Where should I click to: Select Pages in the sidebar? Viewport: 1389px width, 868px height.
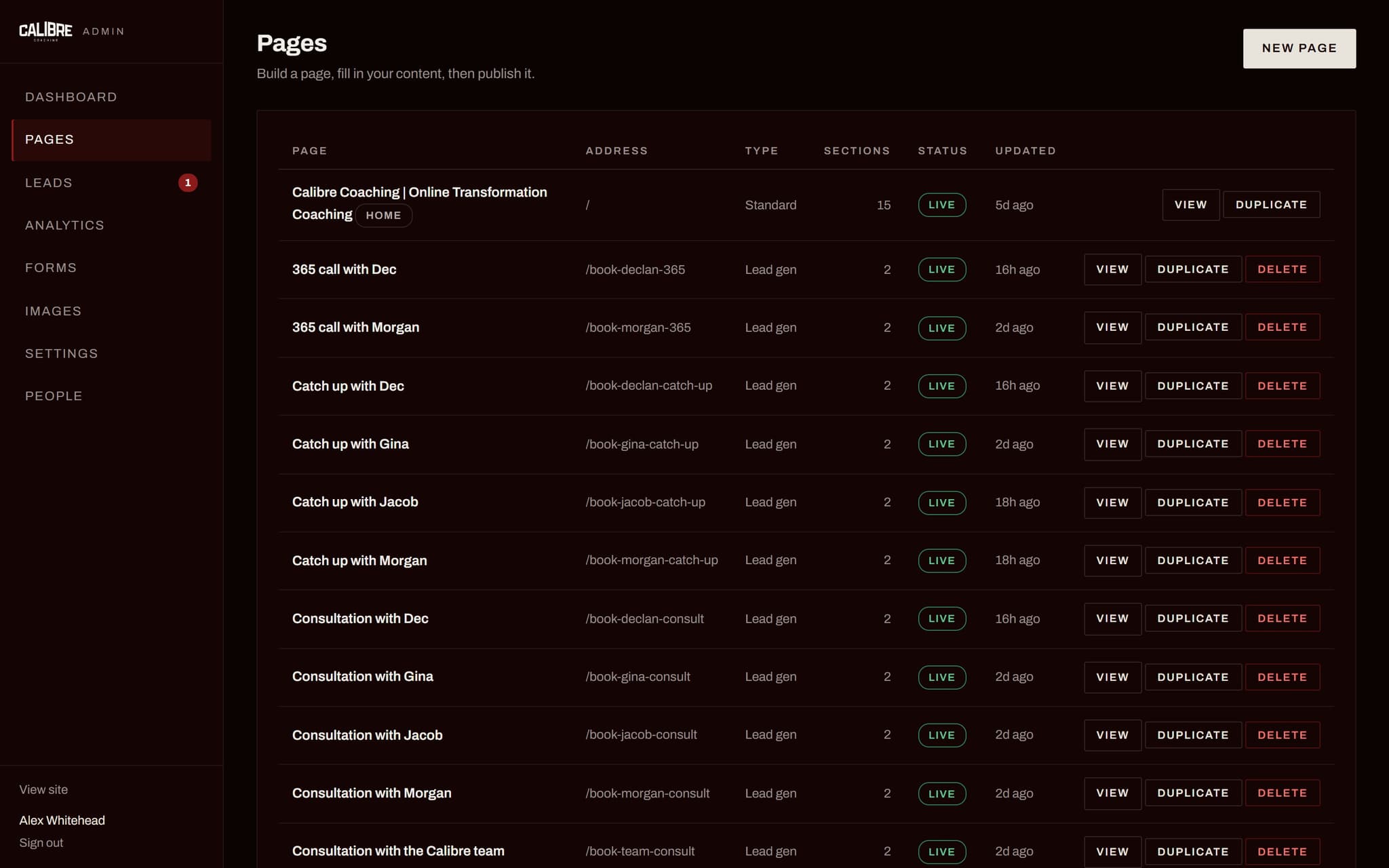tap(112, 140)
